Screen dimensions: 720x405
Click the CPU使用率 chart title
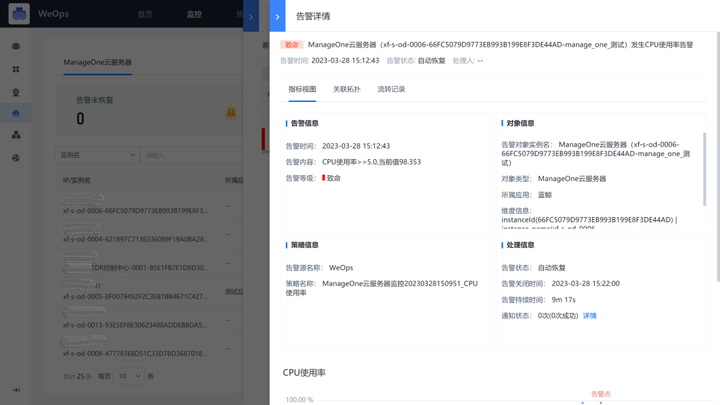pyautogui.click(x=304, y=373)
